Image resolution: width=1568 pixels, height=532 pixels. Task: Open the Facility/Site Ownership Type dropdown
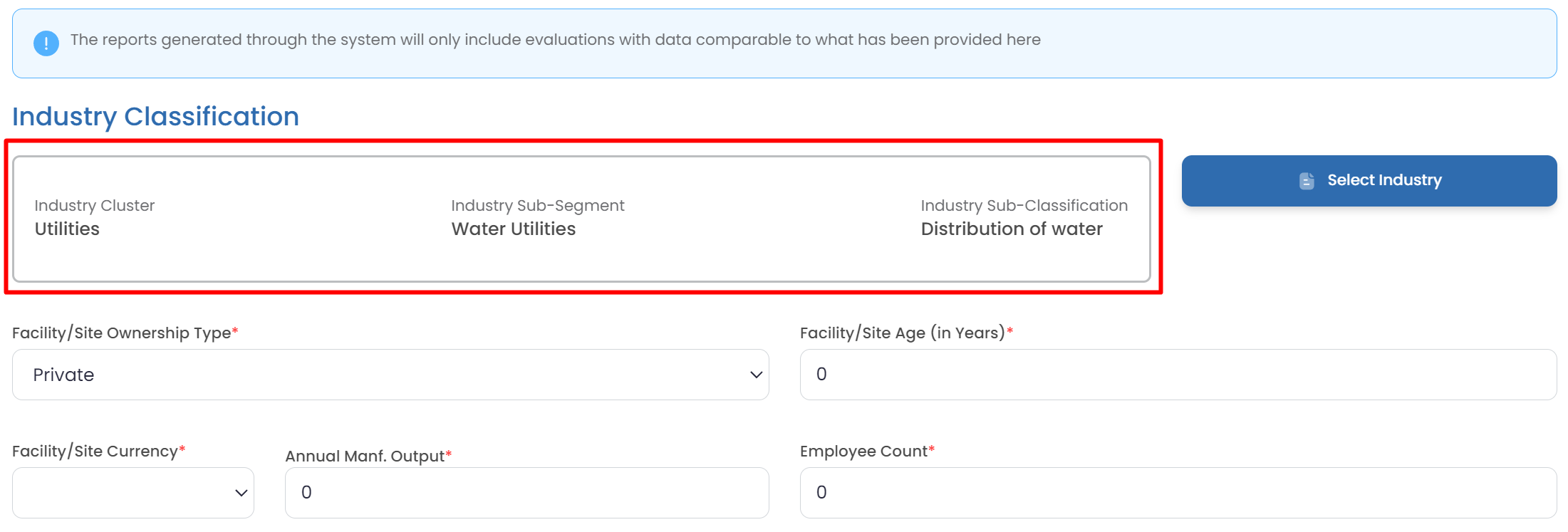pyautogui.click(x=390, y=375)
